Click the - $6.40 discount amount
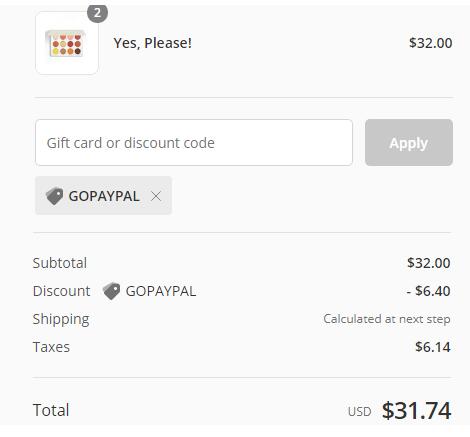This screenshot has width=470, height=437. [x=428, y=291]
